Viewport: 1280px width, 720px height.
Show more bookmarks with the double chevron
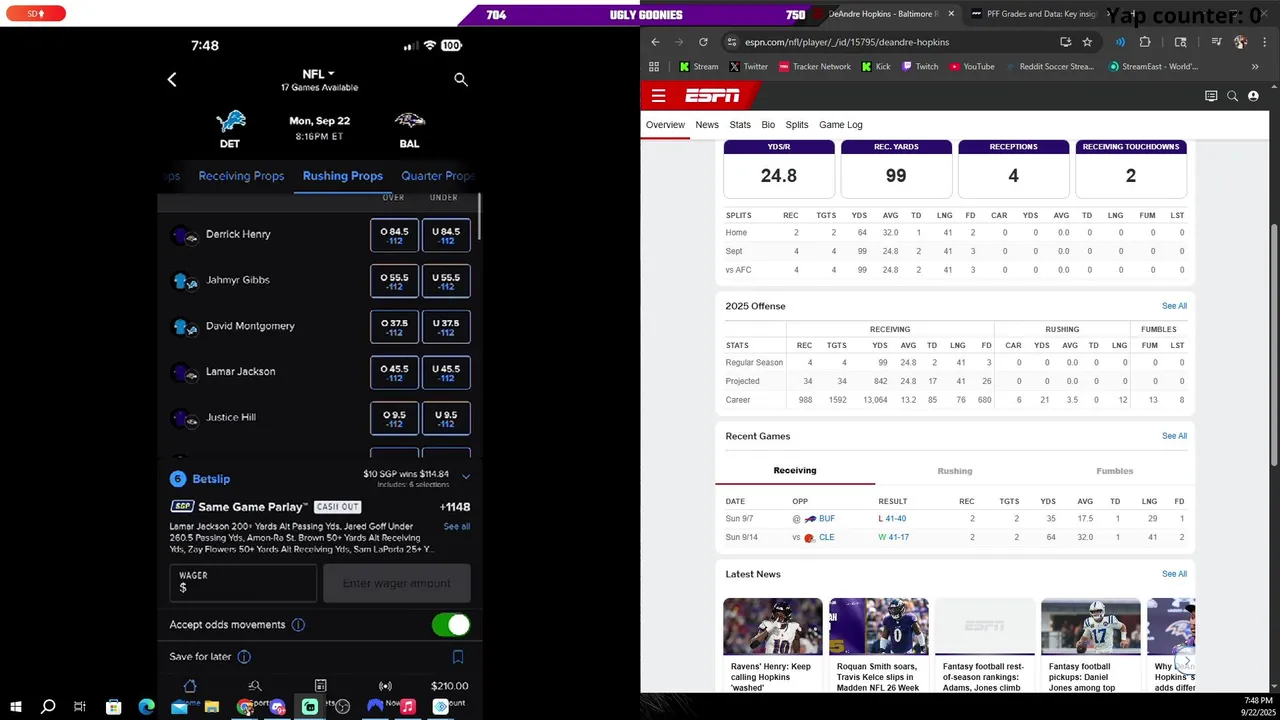click(1255, 67)
